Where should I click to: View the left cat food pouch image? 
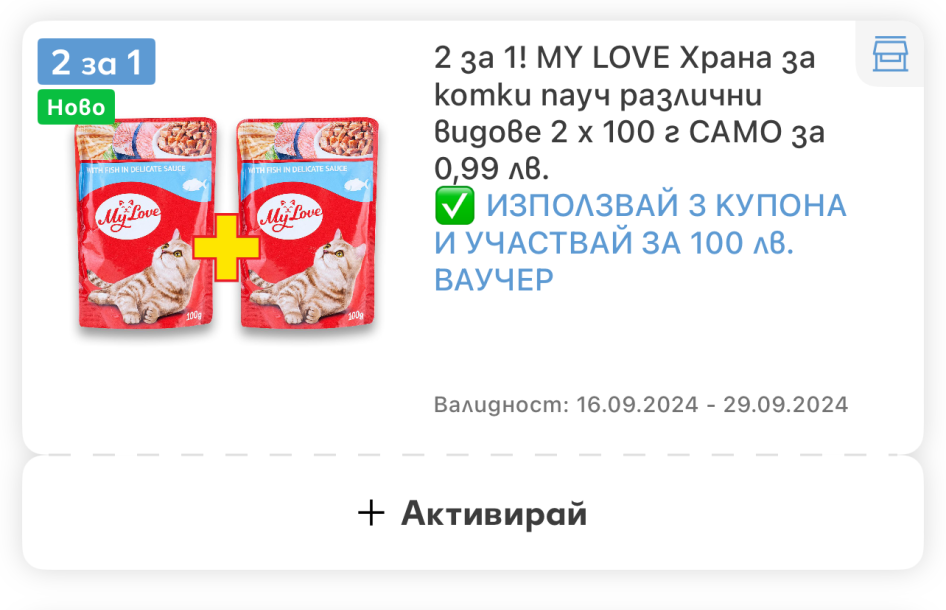145,223
